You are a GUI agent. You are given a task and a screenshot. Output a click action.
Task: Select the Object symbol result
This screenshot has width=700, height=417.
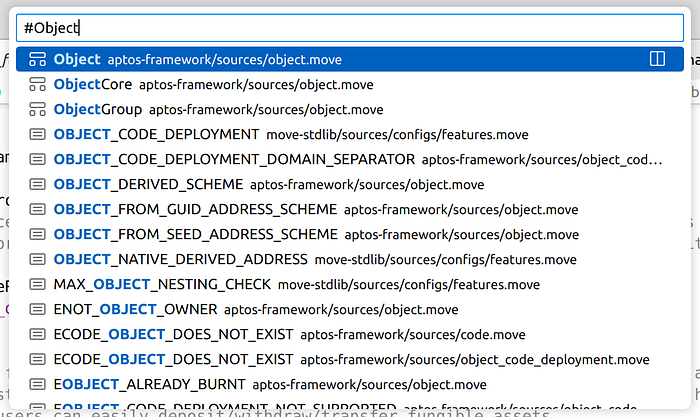200,59
